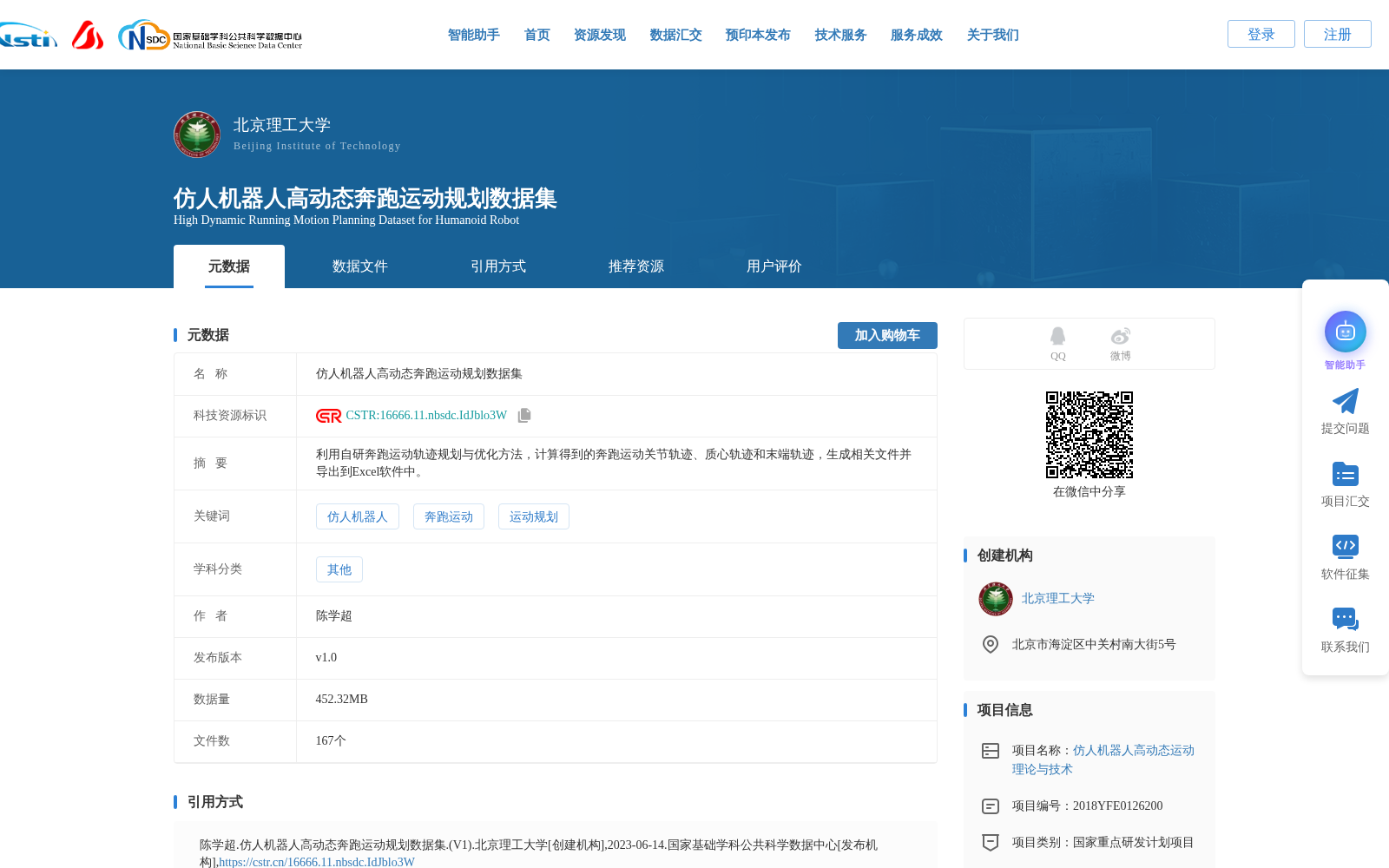Switch to the 推荐资源 tab
This screenshot has width=1389, height=868.
pos(636,266)
